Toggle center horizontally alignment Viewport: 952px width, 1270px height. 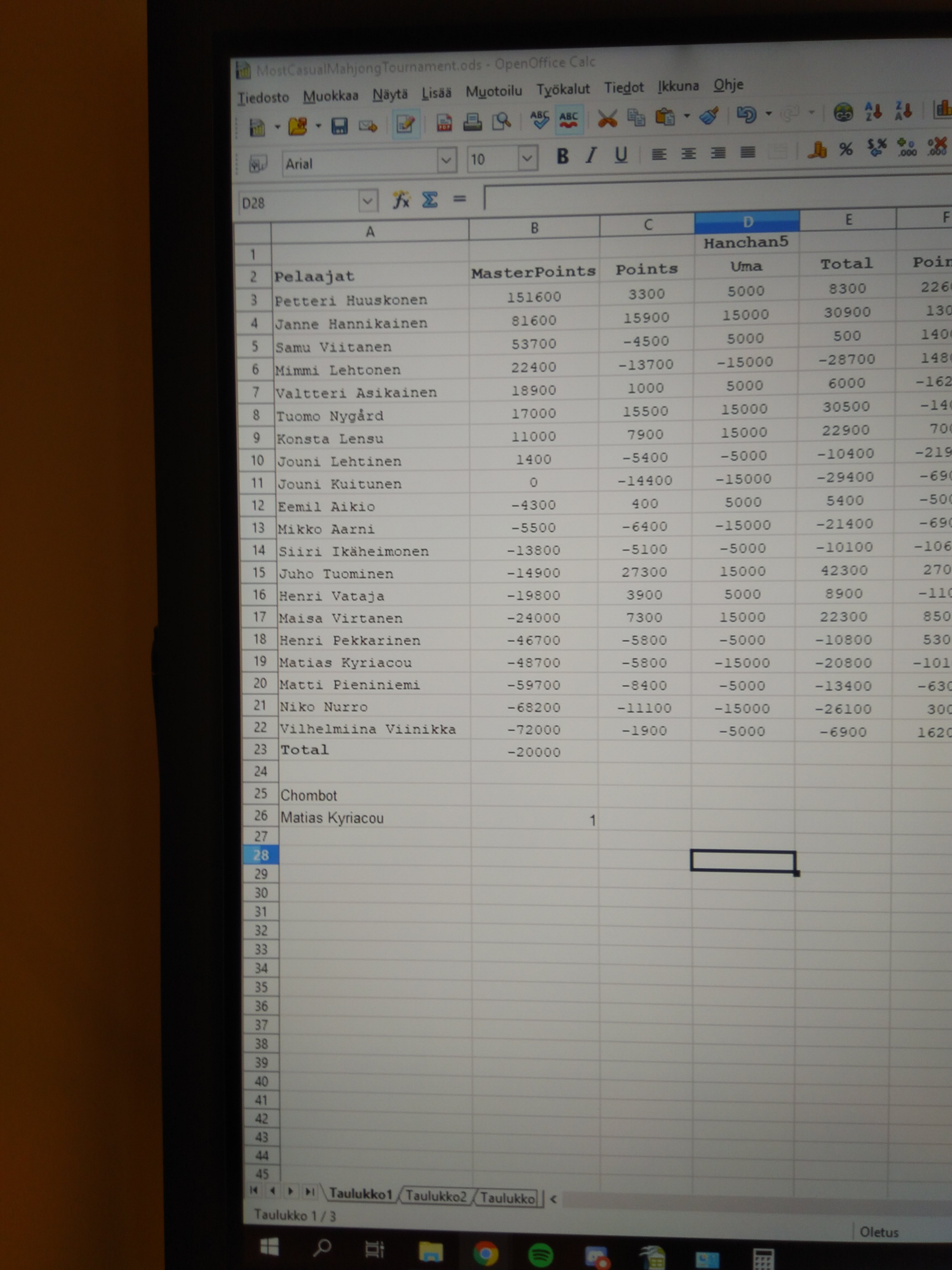coord(688,154)
